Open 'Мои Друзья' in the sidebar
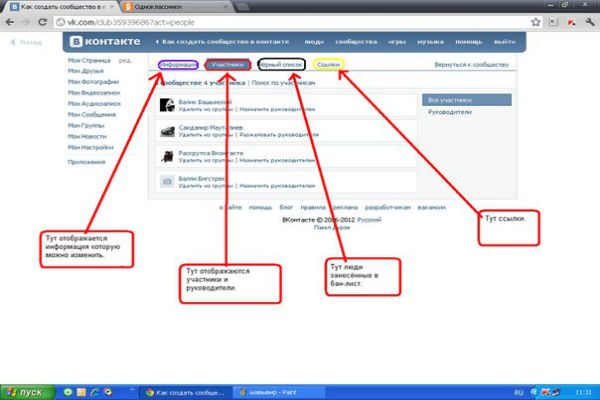Screen dimensions: 600x400 click(85, 71)
